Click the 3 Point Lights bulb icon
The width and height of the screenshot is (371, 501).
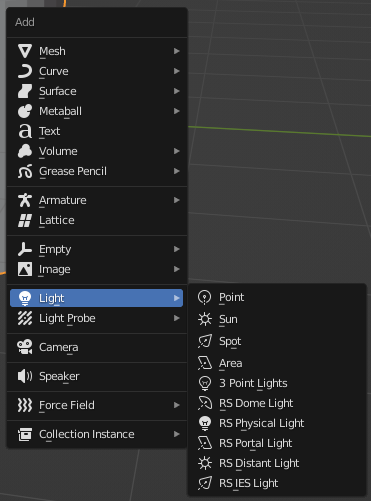(x=205, y=383)
